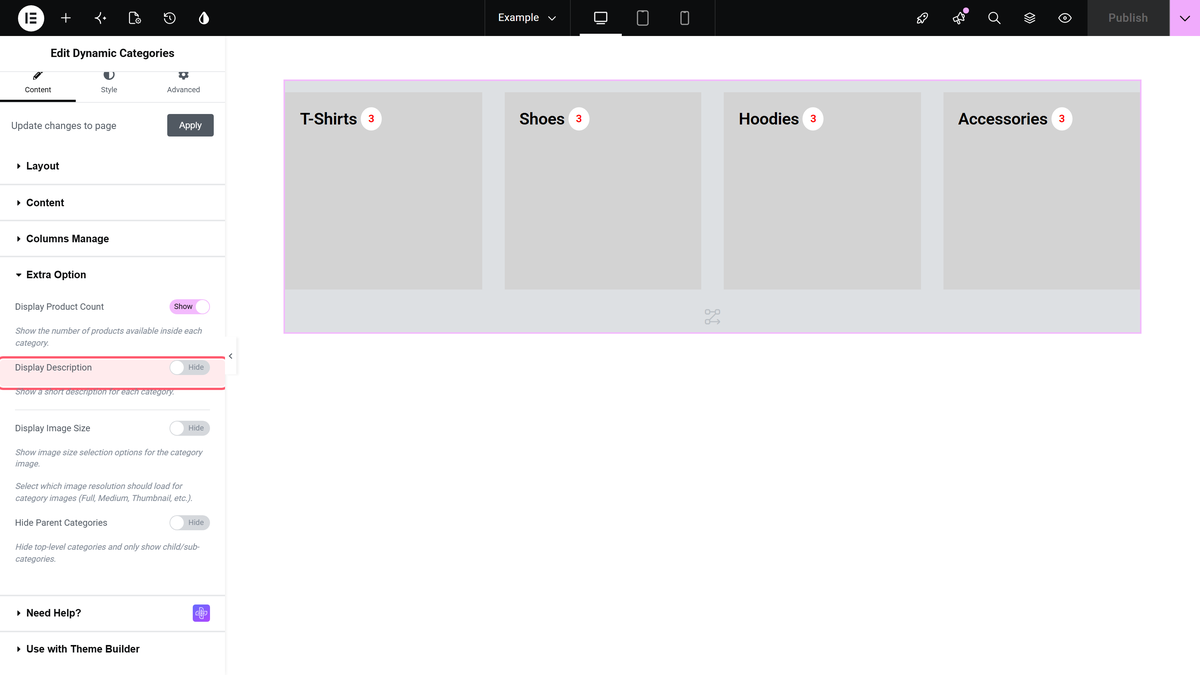This screenshot has height=675, width=1200.
Task: Click the T-Shirts count badge
Action: click(x=371, y=119)
